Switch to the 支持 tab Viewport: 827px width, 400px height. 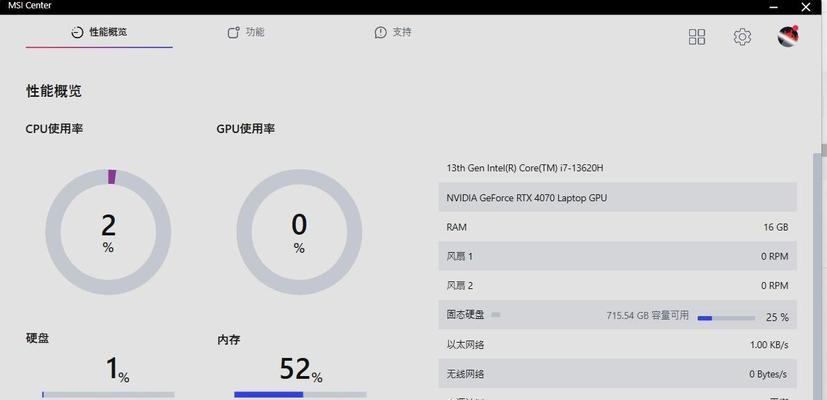pos(393,33)
